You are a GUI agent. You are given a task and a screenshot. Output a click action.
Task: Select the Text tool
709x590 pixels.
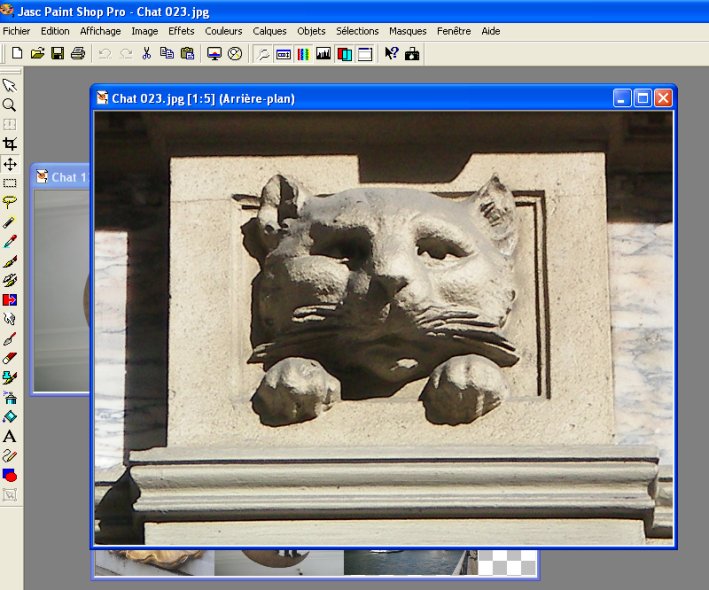point(9,436)
